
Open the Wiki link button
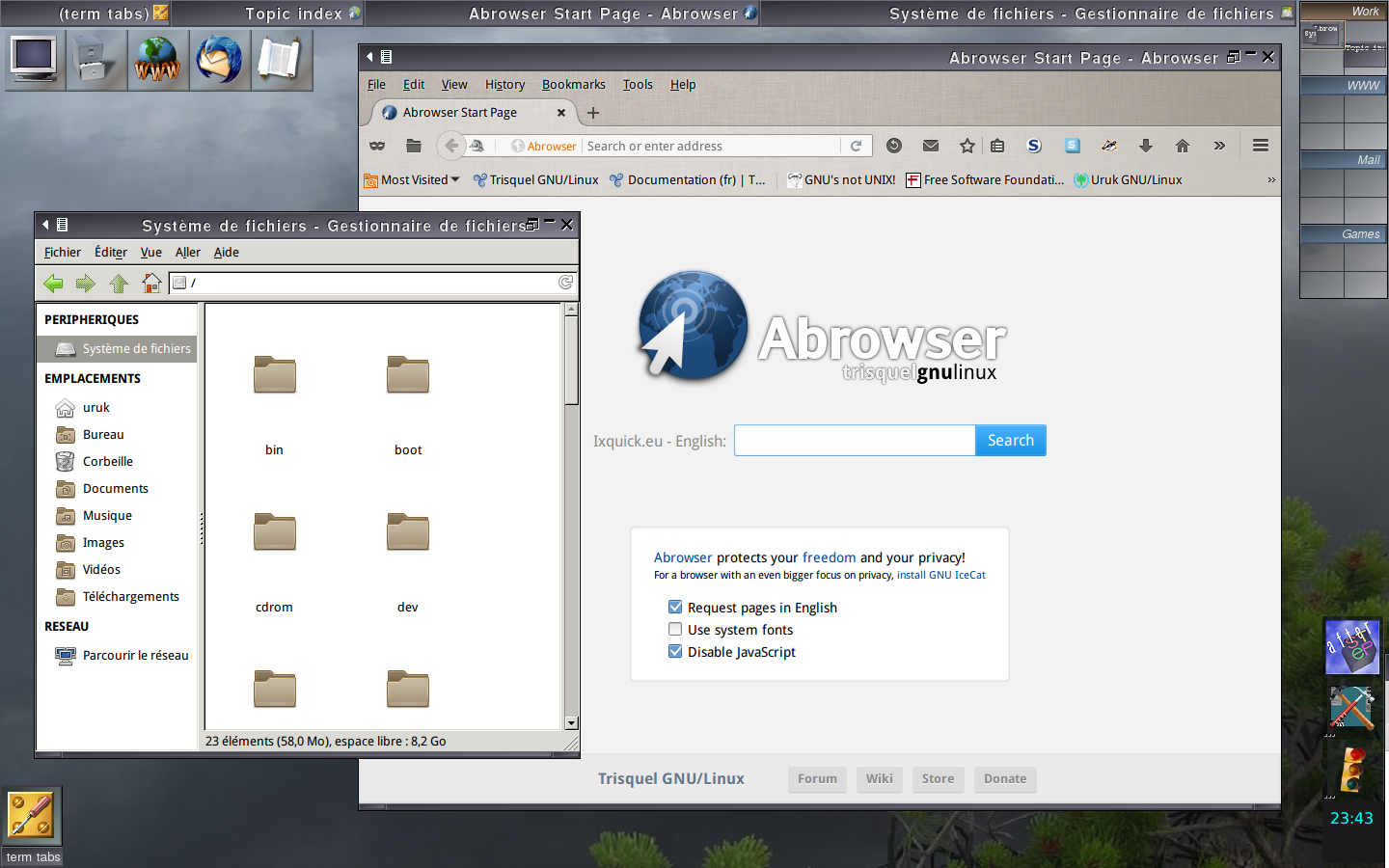click(x=879, y=779)
